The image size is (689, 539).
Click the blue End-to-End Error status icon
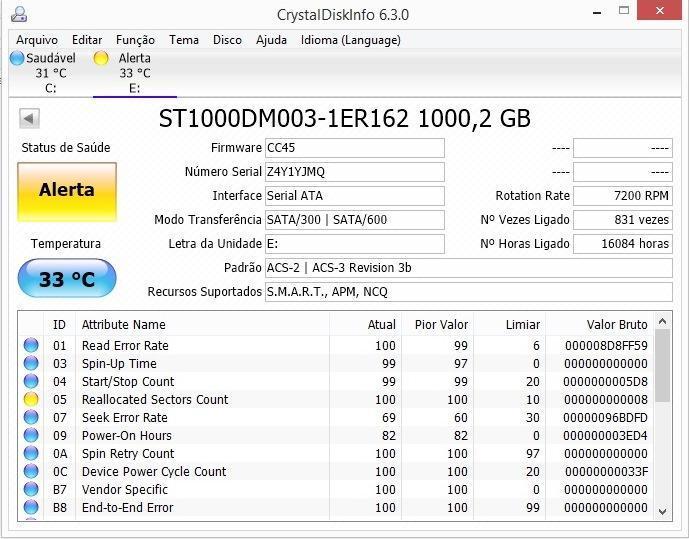click(31, 508)
